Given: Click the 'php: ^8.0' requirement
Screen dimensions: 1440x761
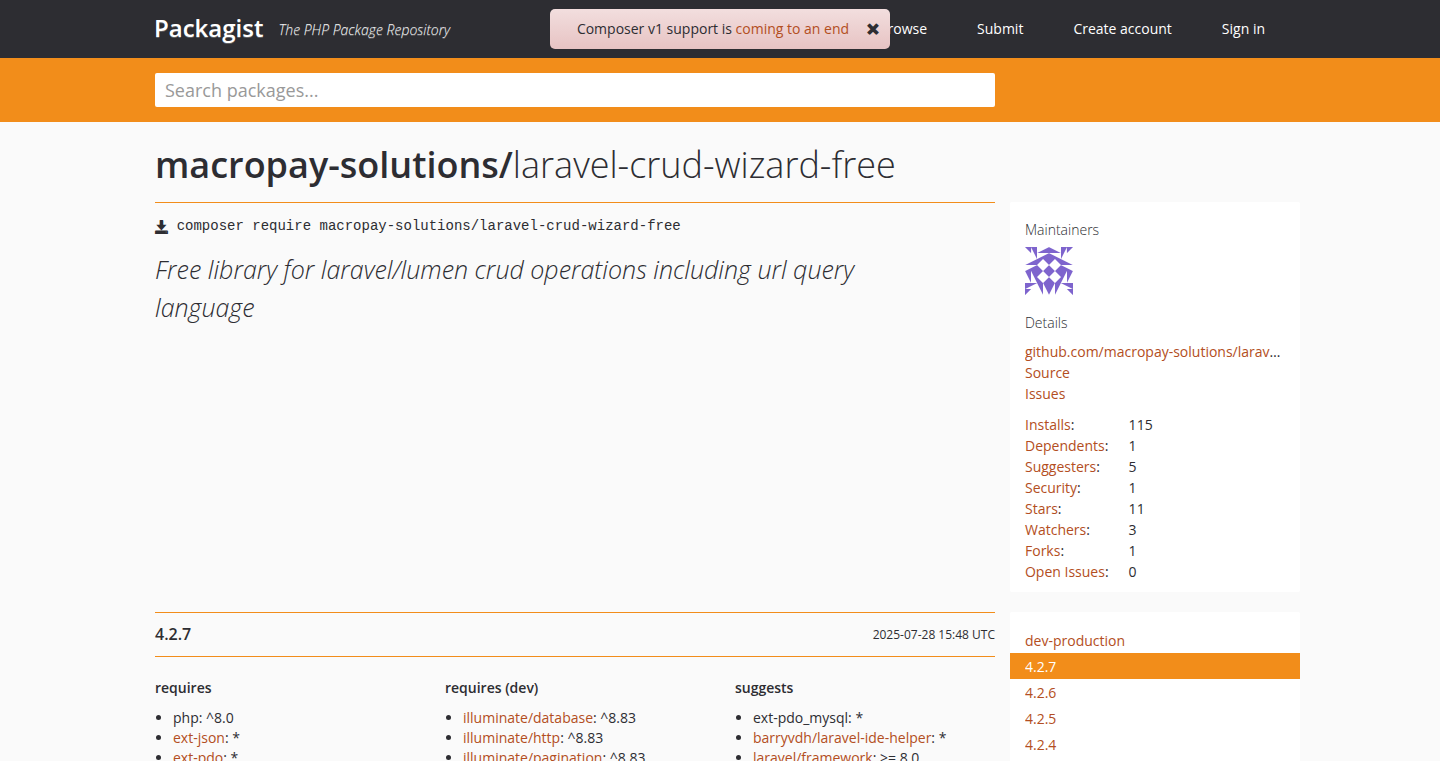Looking at the screenshot, I should (203, 718).
